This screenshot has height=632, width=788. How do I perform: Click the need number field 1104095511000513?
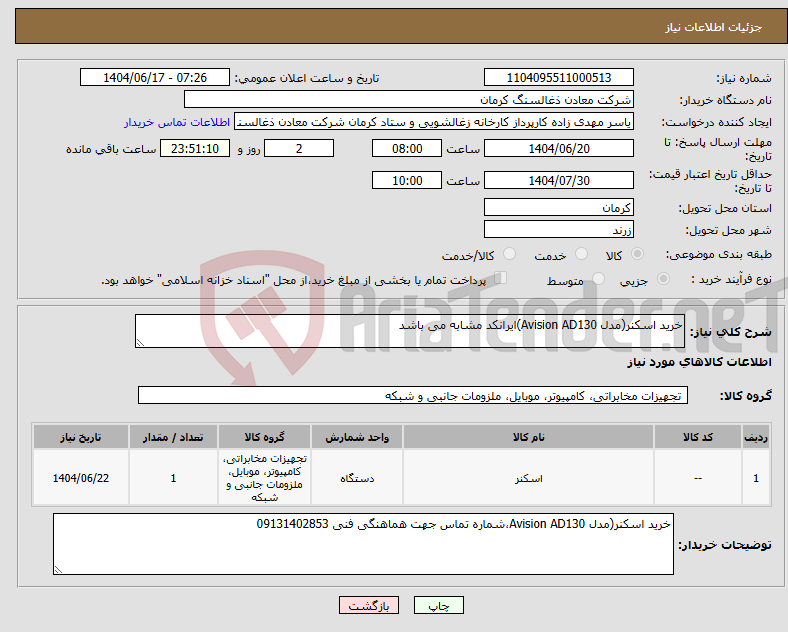(558, 77)
